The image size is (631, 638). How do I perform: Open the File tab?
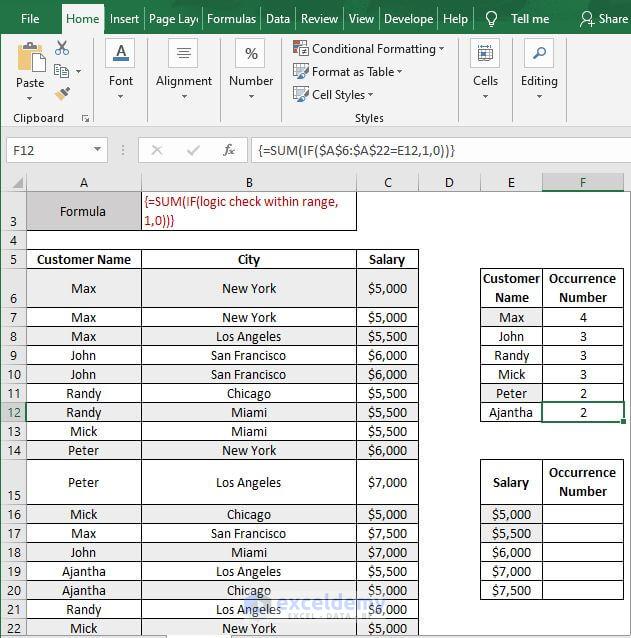pos(30,19)
